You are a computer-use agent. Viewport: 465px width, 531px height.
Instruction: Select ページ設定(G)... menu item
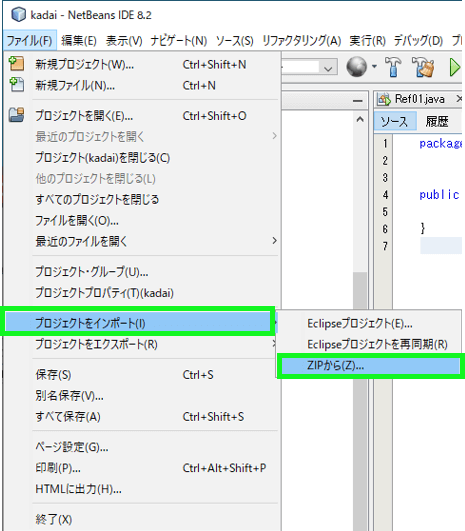142,447
